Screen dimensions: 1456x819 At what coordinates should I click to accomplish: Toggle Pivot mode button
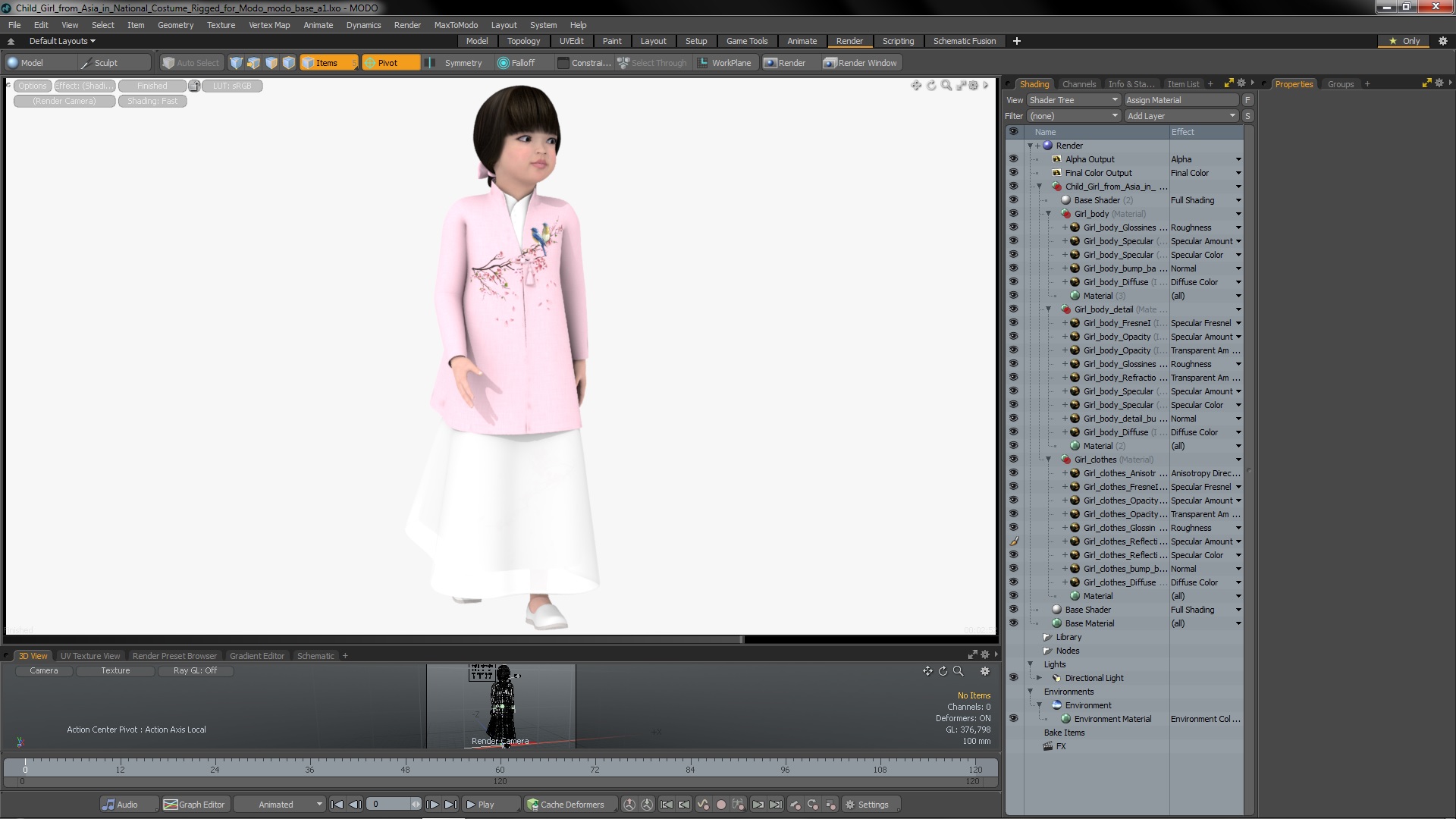[390, 63]
